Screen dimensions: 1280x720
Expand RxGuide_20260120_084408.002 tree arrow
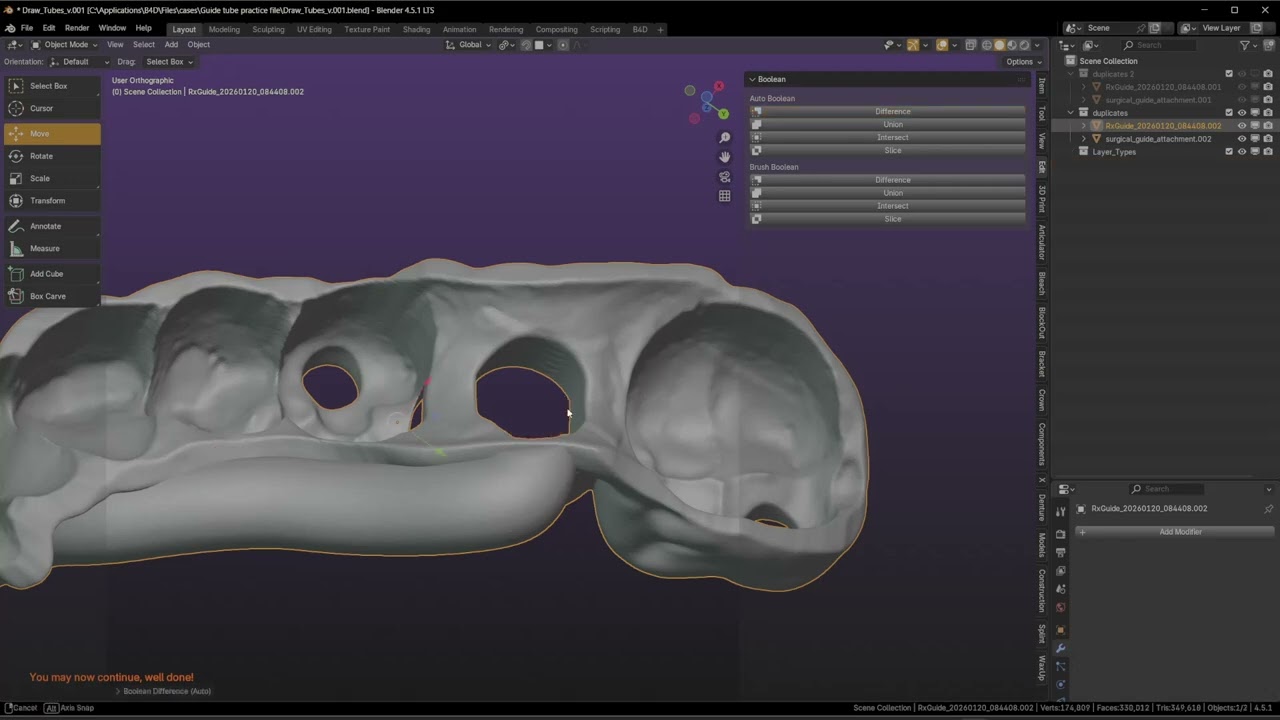(1083, 126)
